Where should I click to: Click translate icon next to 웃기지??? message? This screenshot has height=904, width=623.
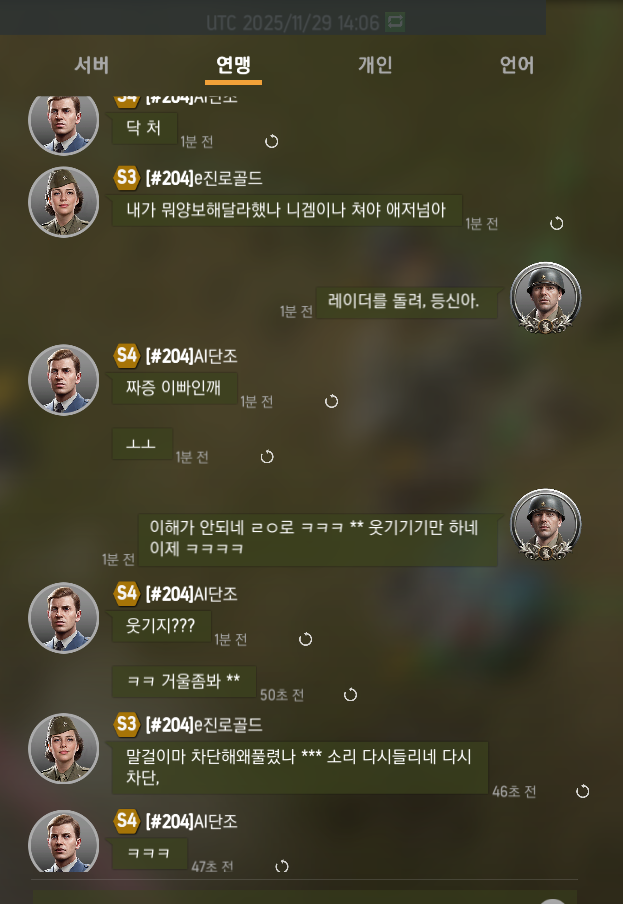305,639
